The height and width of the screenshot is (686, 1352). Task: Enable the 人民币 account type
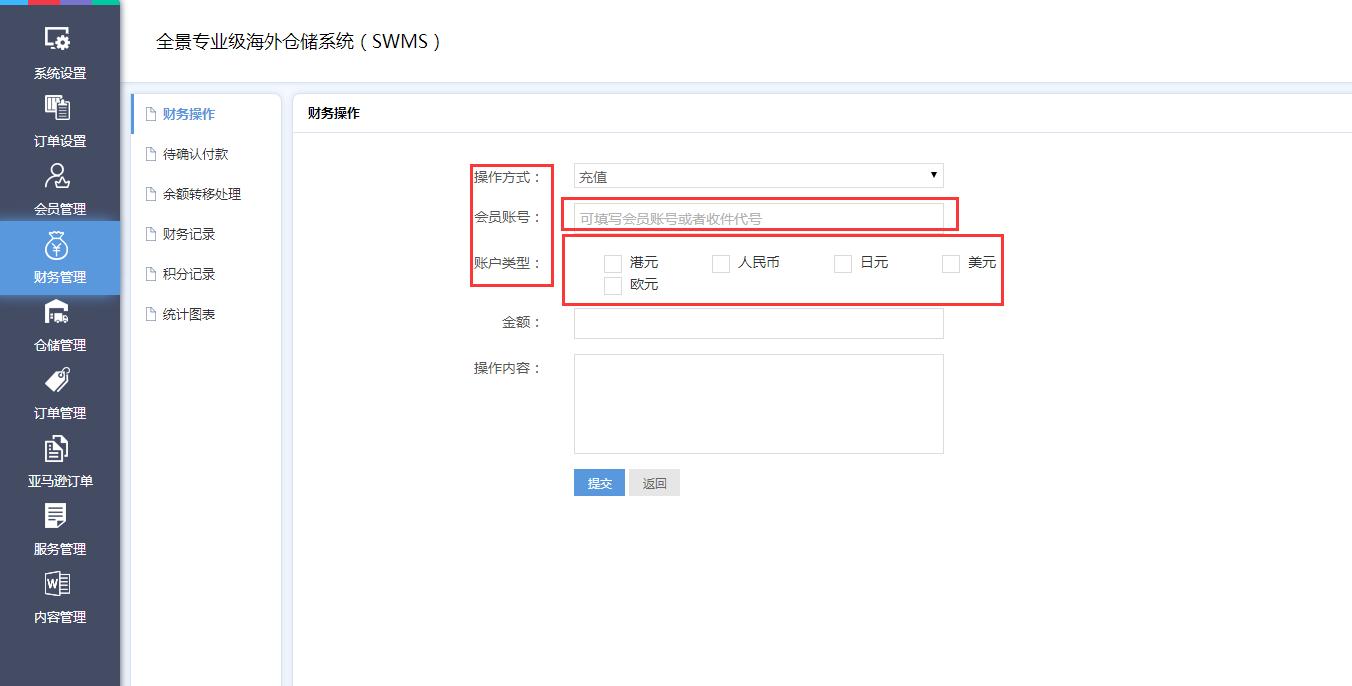[x=721, y=262]
